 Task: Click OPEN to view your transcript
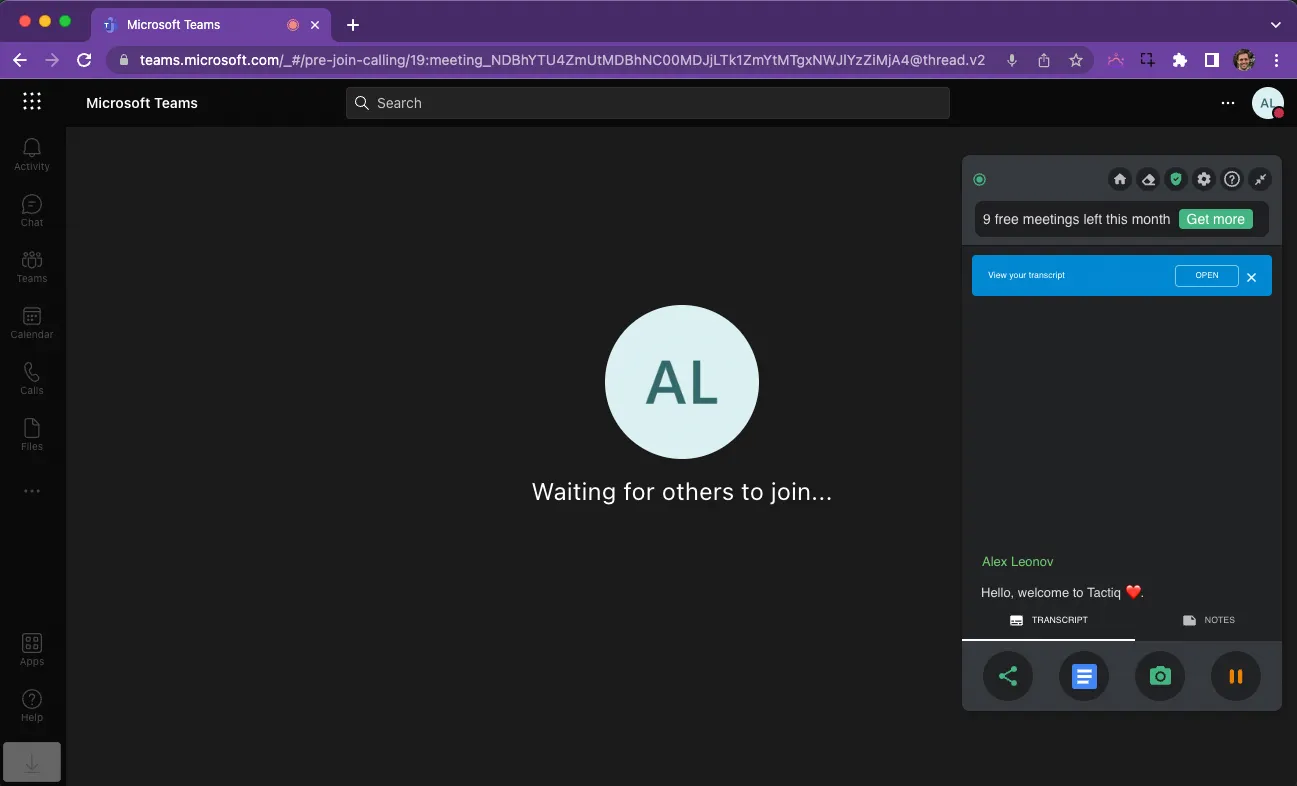tap(1207, 275)
